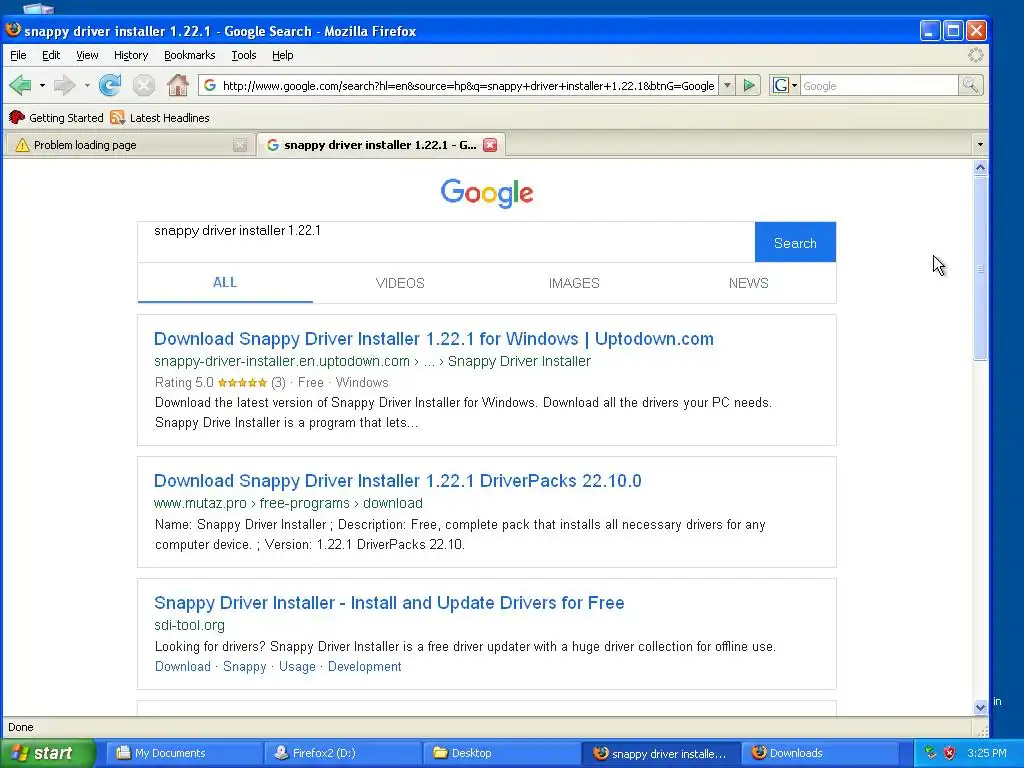Go to the Home page icon

click(x=178, y=85)
